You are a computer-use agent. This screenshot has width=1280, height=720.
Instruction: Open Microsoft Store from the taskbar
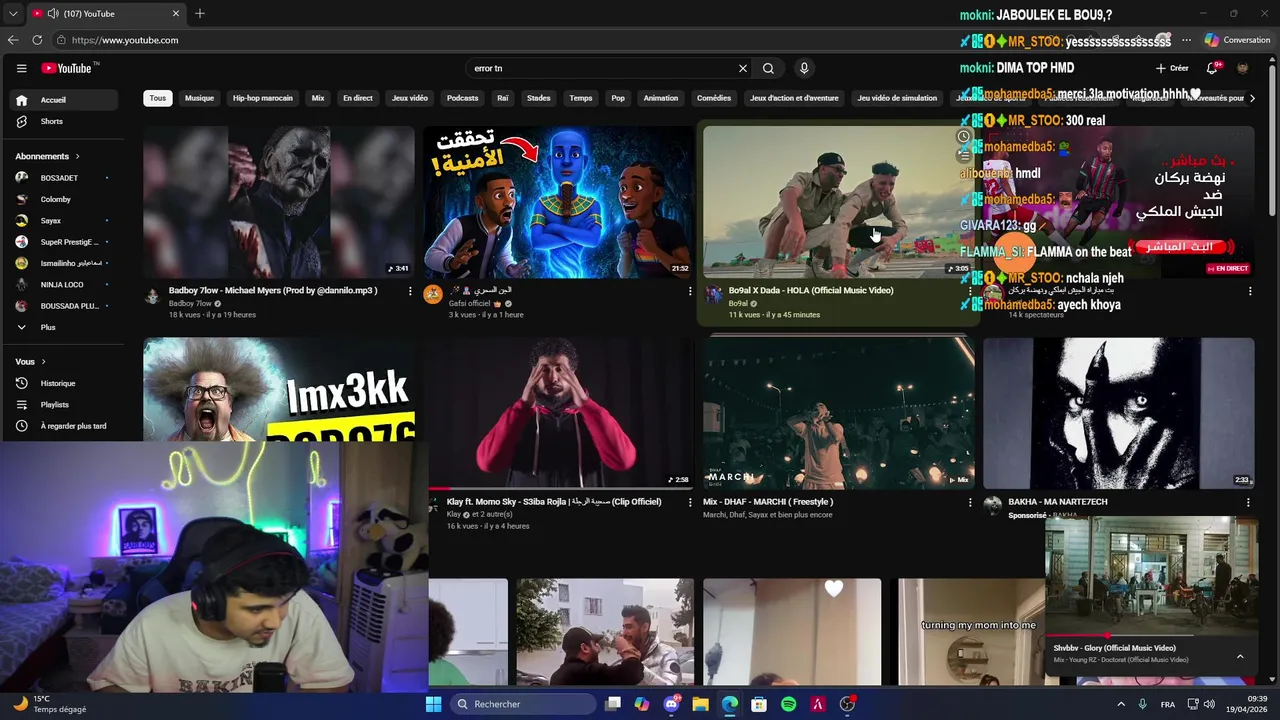click(759, 704)
